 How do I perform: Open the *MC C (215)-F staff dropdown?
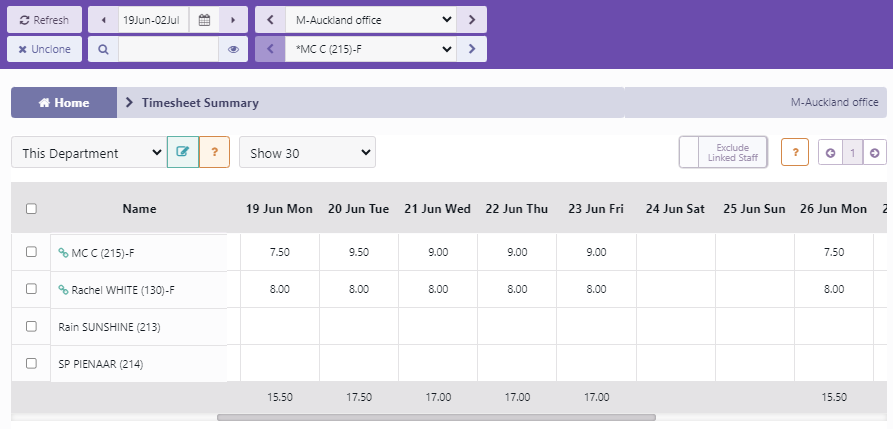click(371, 49)
